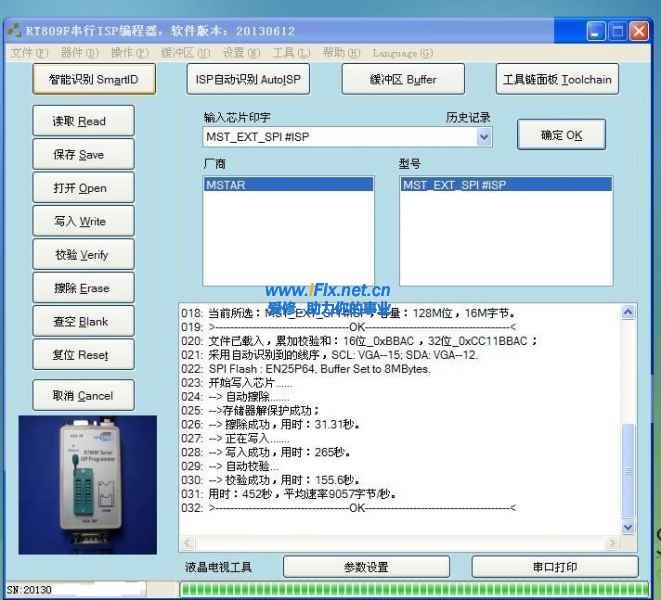Click log line 020 checksum text
This screenshot has width=661, height=600.
[360, 341]
